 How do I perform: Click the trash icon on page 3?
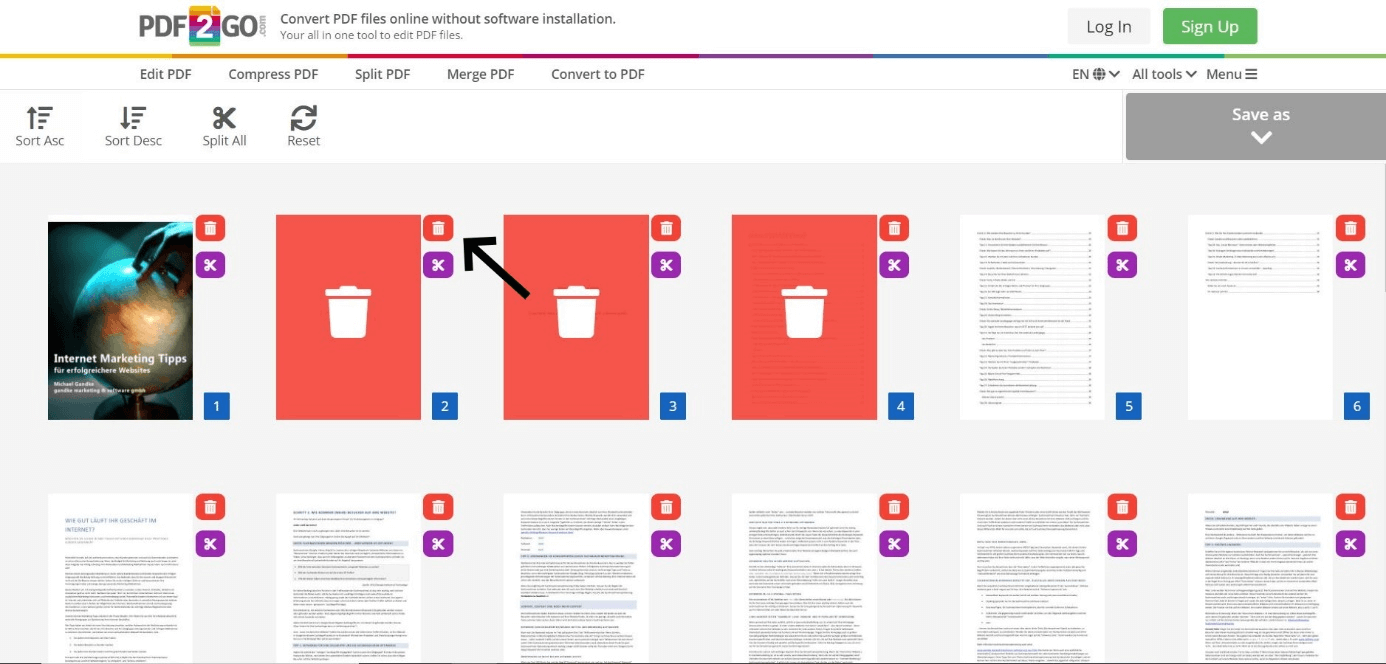[666, 228]
